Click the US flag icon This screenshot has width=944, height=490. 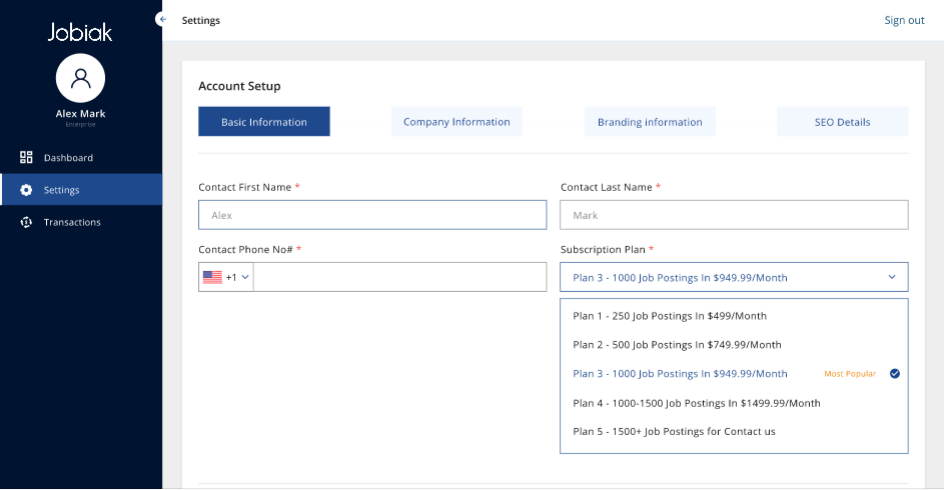point(213,277)
